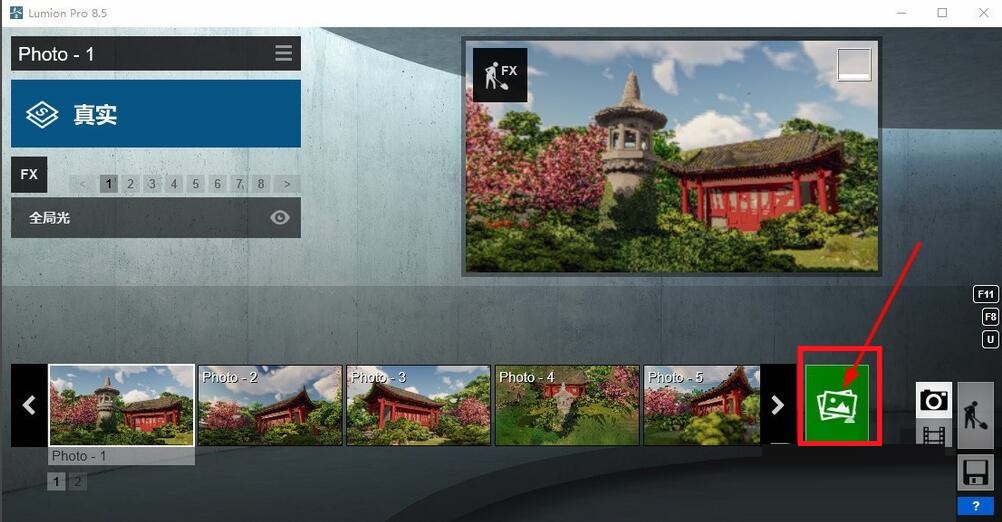Switch to Photo mode camera icon
The width and height of the screenshot is (1002, 522).
934,400
